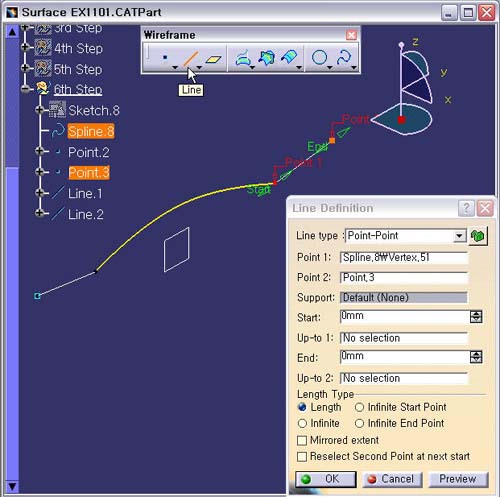Increase the Start value with spinner
The width and height of the screenshot is (500, 497).
tap(476, 314)
